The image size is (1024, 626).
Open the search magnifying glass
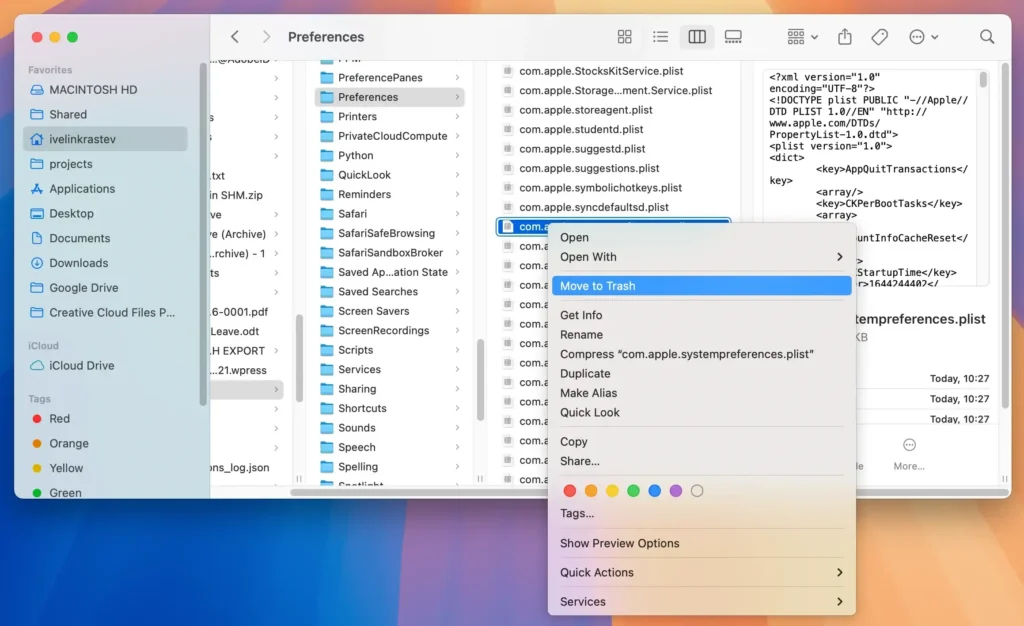(x=986, y=36)
